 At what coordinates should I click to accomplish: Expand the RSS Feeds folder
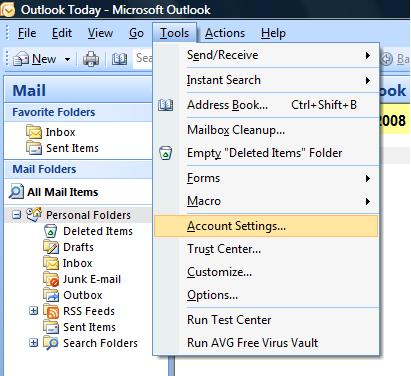pos(33,311)
